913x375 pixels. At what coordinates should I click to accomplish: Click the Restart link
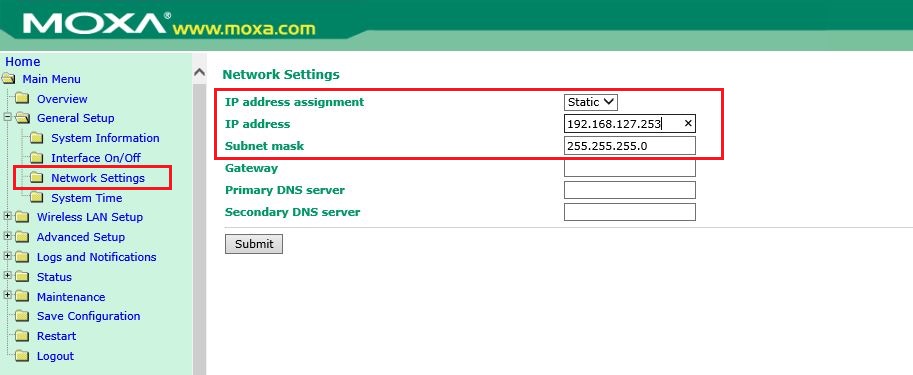(x=56, y=336)
